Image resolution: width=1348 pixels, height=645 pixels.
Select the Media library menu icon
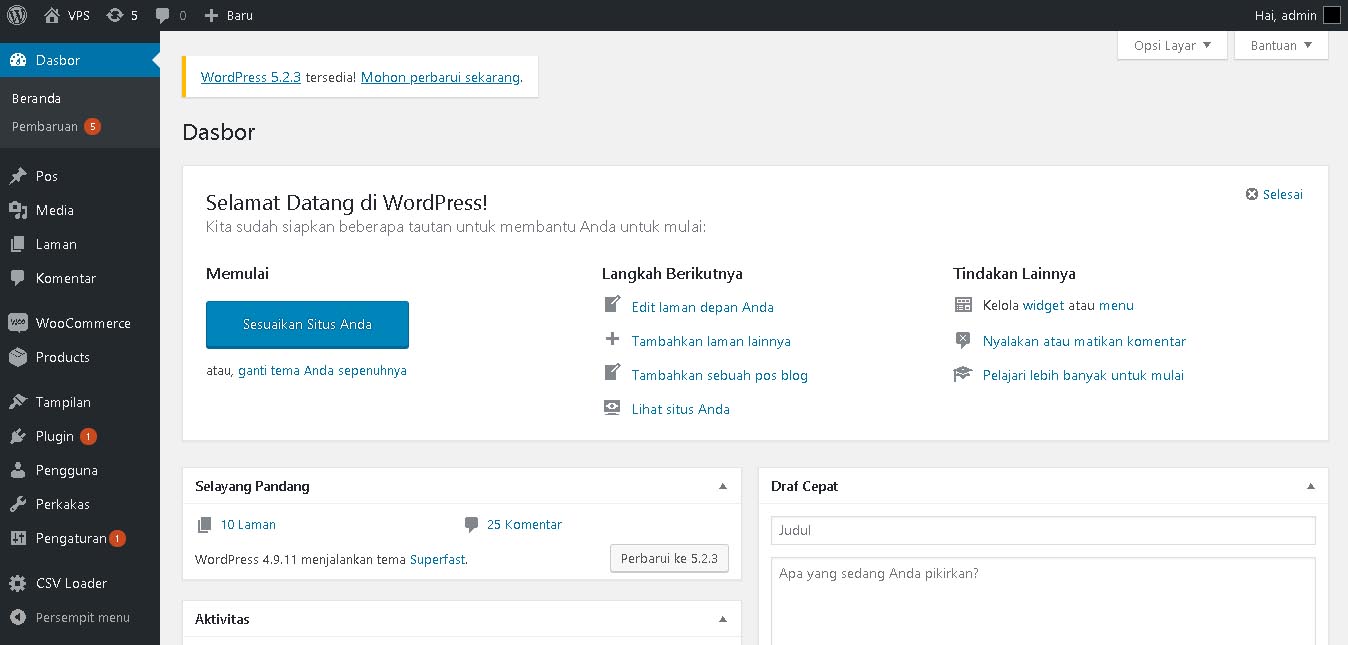(x=18, y=210)
